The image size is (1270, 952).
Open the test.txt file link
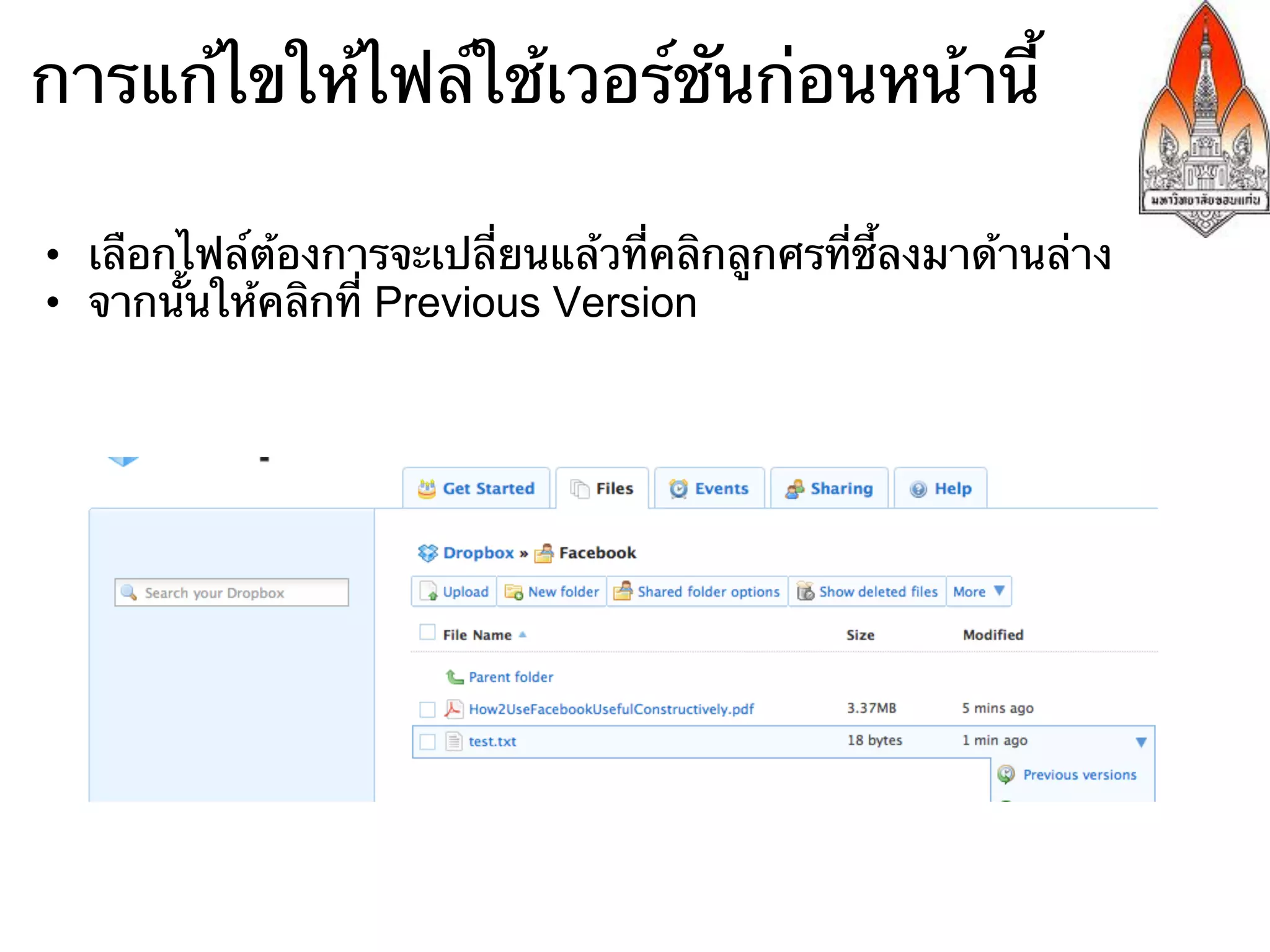pos(492,742)
